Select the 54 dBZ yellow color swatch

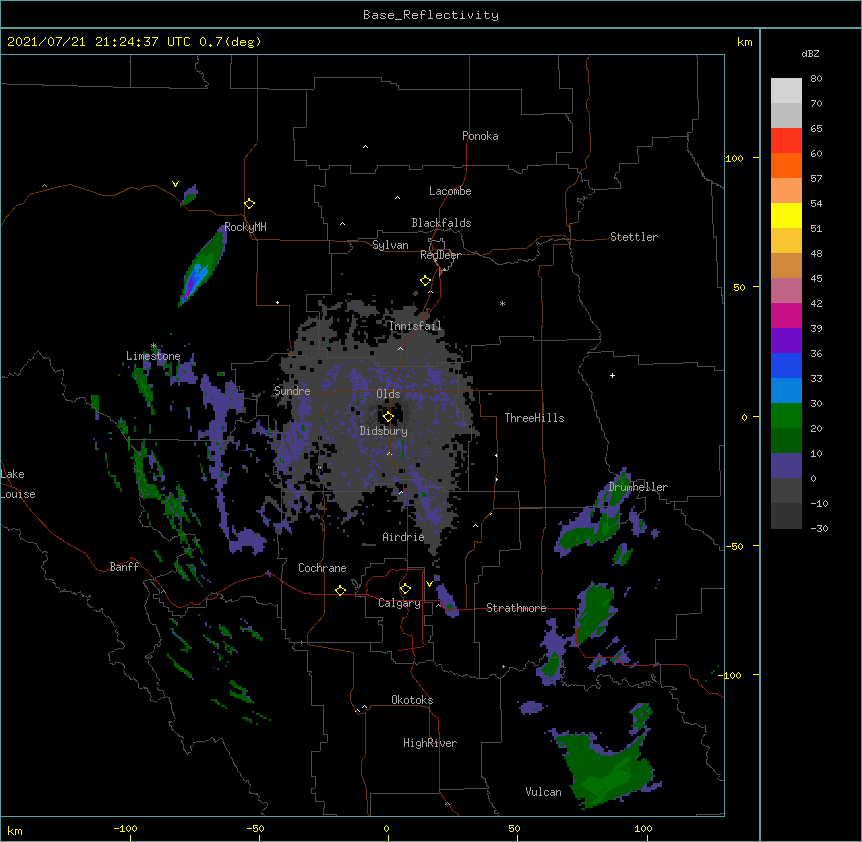[786, 215]
